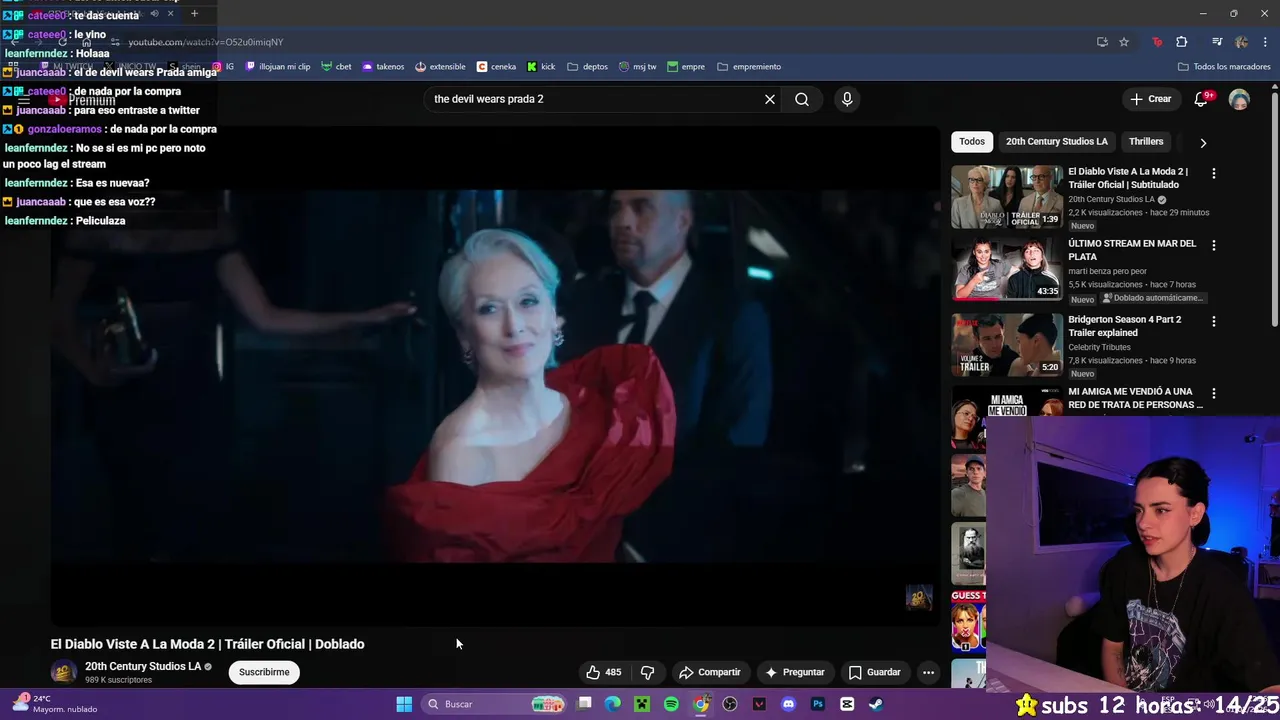This screenshot has height=720, width=1280.
Task: Bookmark this page with star icon
Action: (1124, 42)
